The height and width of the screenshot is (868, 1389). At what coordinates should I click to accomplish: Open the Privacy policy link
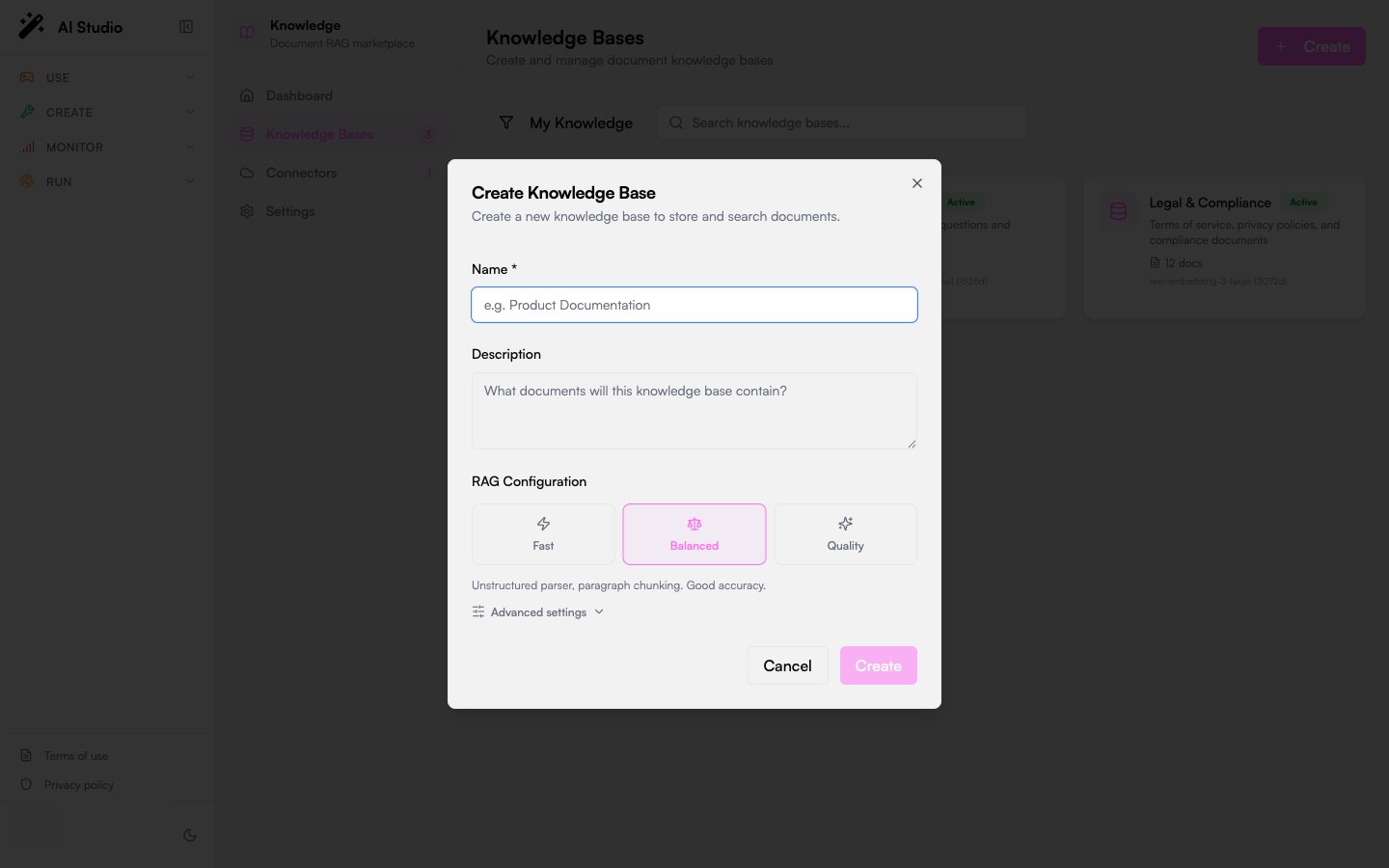(79, 785)
